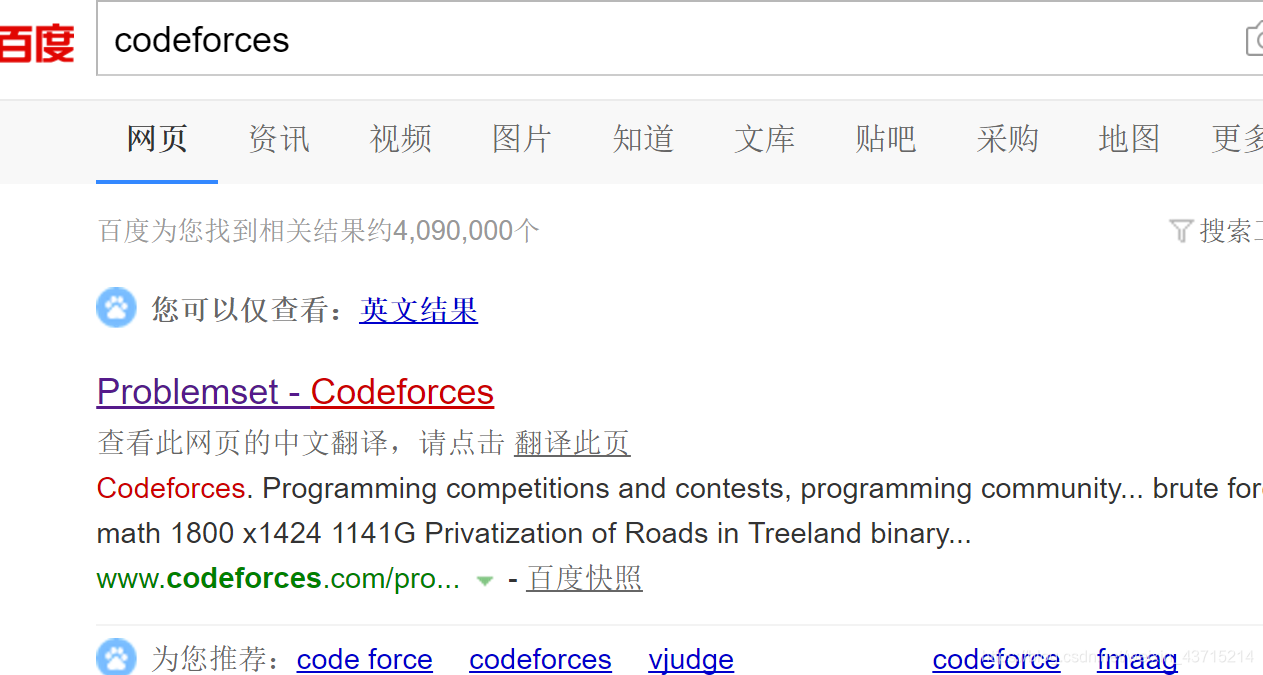
Task: Open the 搜索工具 filter option
Action: [x=1231, y=231]
